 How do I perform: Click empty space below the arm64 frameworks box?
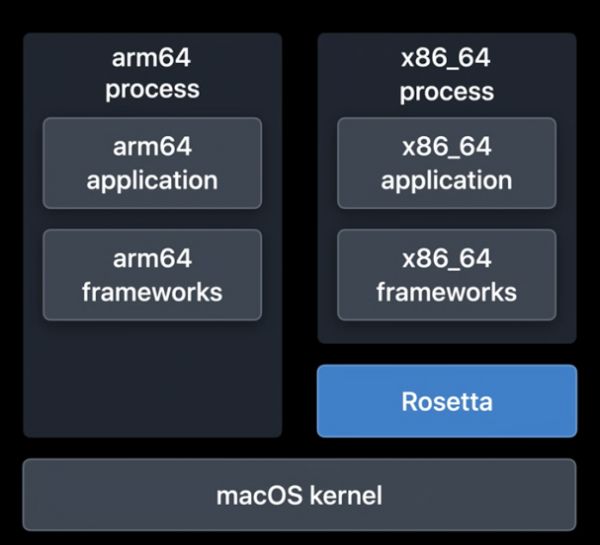(152, 380)
